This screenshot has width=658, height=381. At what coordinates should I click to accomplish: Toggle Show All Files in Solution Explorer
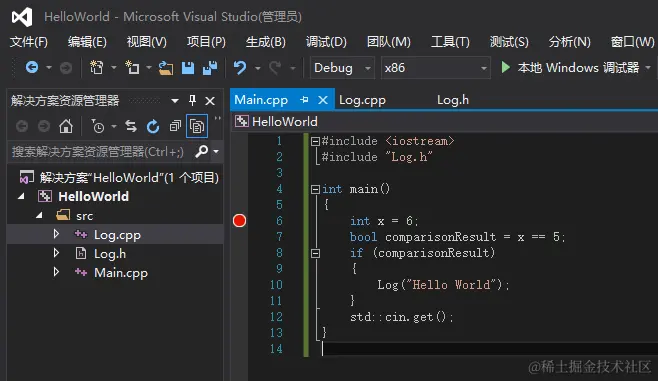pyautogui.click(x=197, y=126)
